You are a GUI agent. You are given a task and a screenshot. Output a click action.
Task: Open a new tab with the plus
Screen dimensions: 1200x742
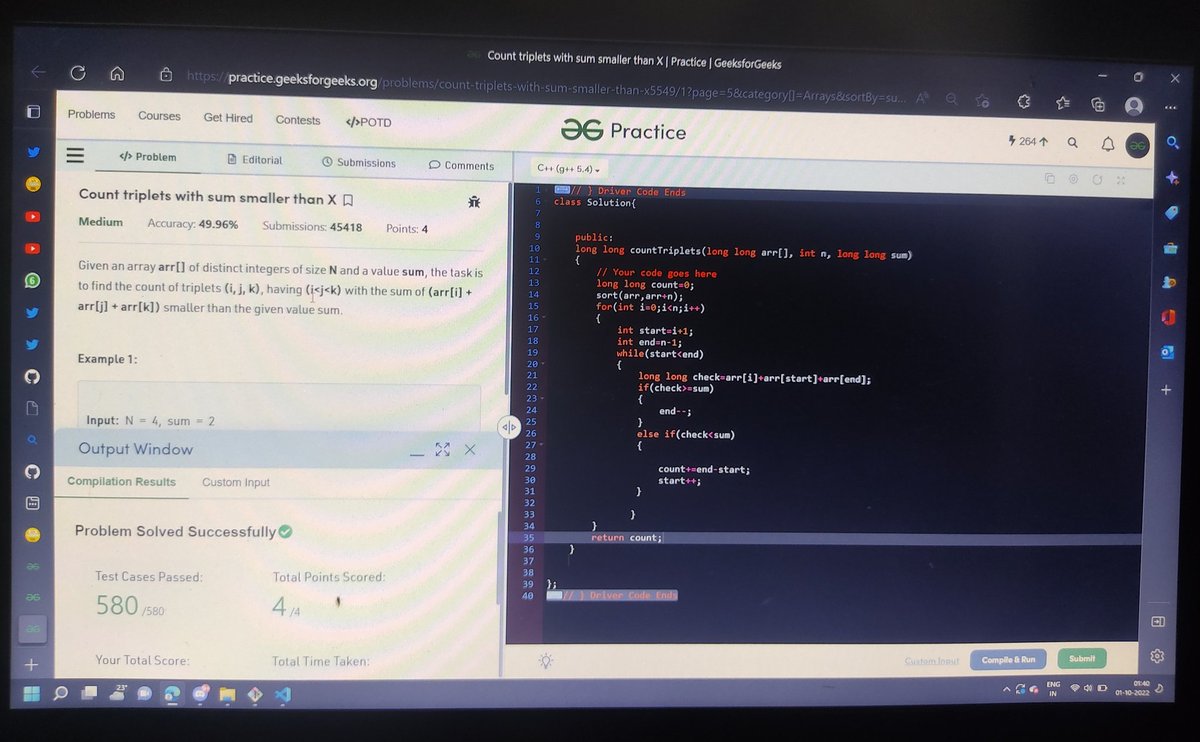pyautogui.click(x=32, y=664)
